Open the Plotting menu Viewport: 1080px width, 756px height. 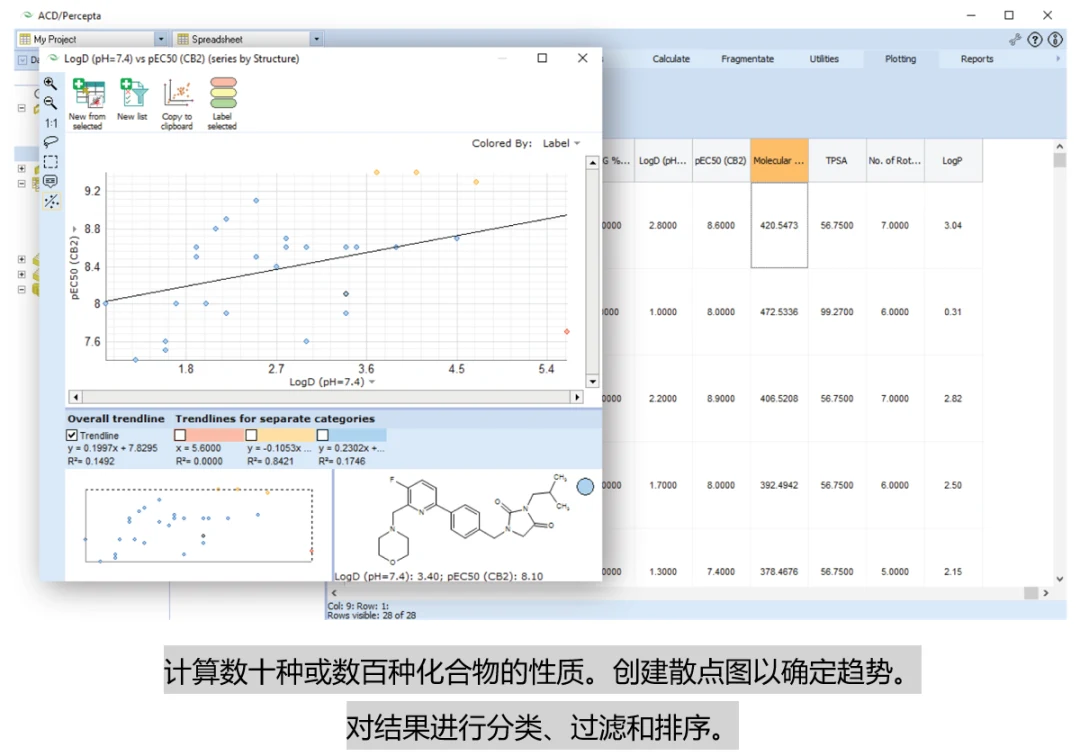(900, 59)
